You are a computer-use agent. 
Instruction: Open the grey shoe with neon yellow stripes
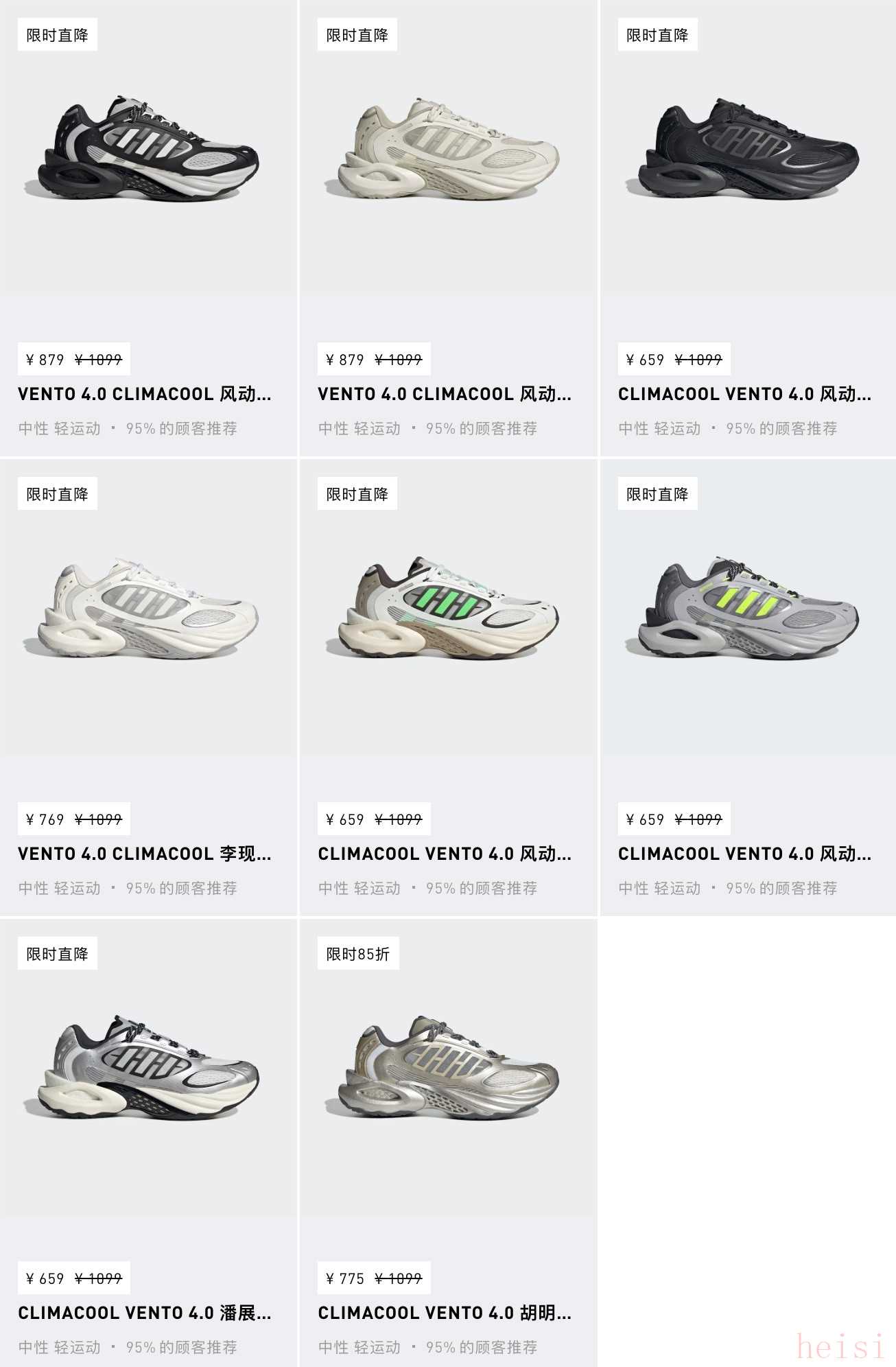click(x=742, y=608)
